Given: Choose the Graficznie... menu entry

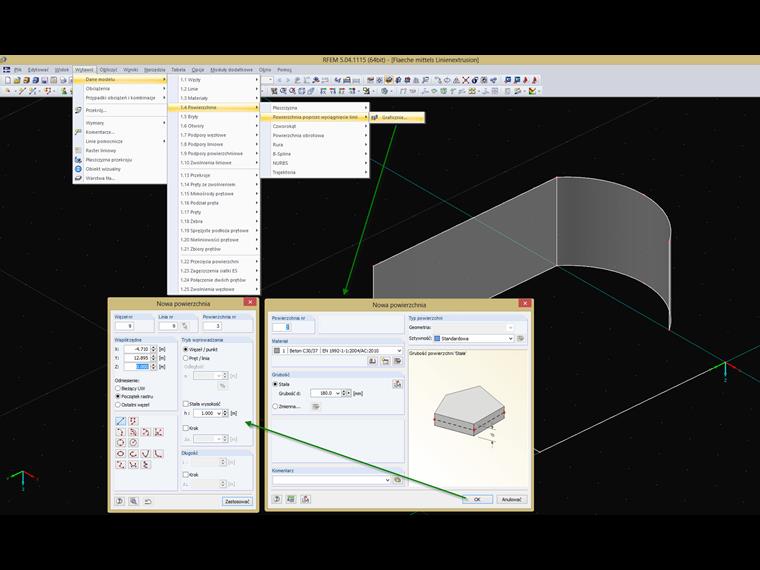Looking at the screenshot, I should point(397,117).
